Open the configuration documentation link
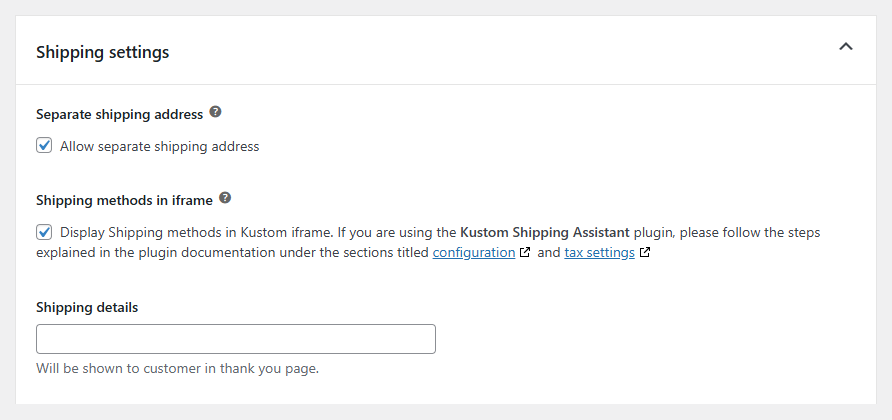 [x=473, y=253]
